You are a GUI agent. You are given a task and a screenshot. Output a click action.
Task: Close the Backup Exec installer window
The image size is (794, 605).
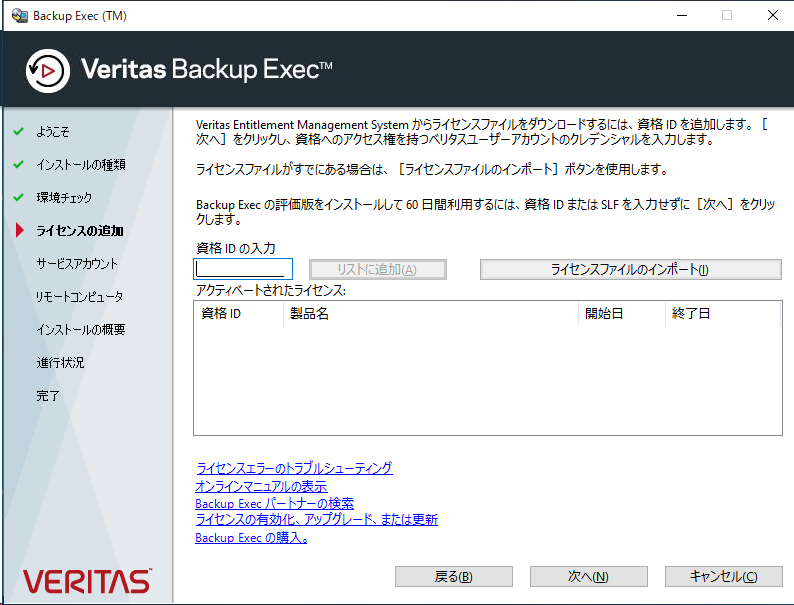[x=773, y=16]
